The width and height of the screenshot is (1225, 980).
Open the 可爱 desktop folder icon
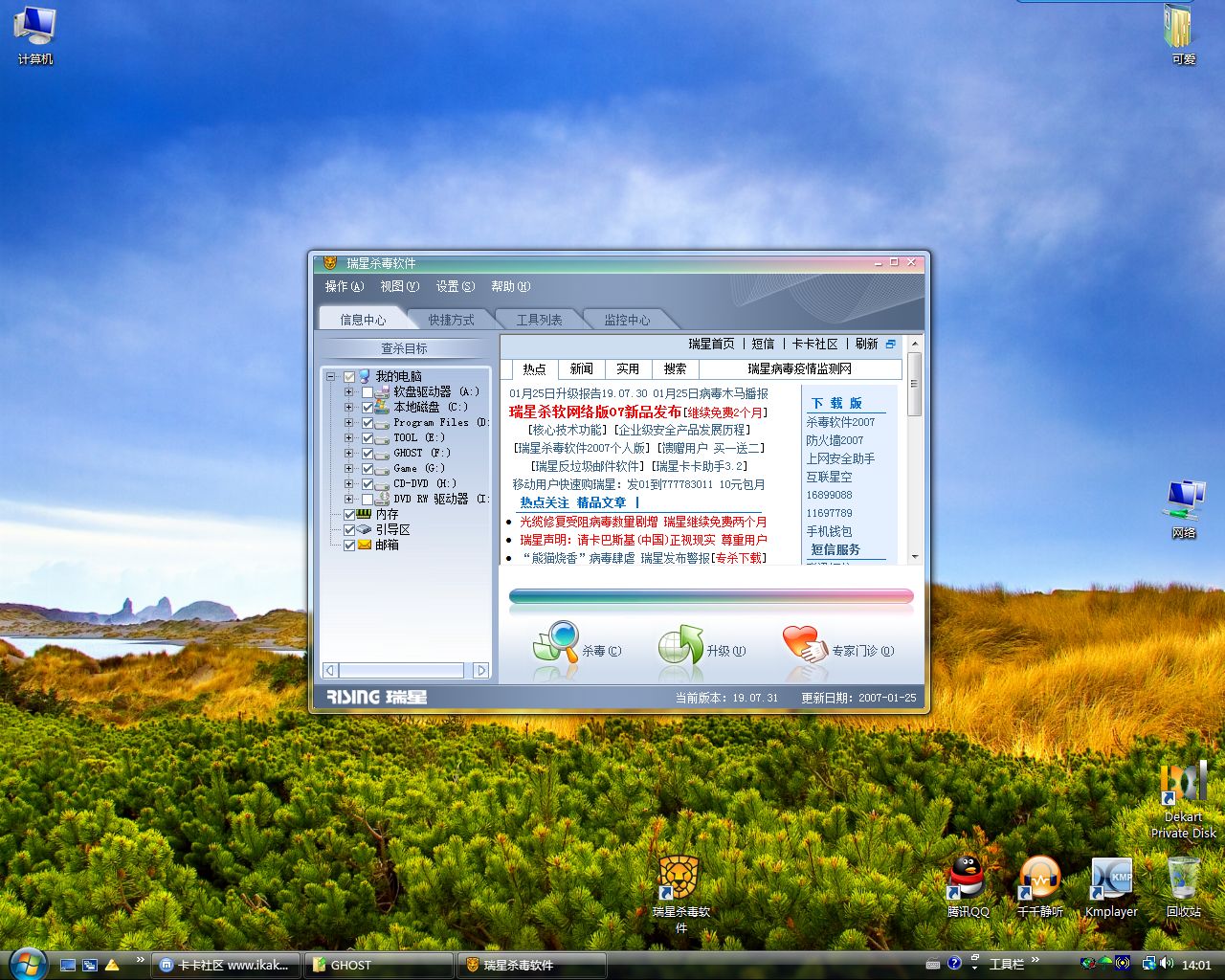pos(1183,35)
